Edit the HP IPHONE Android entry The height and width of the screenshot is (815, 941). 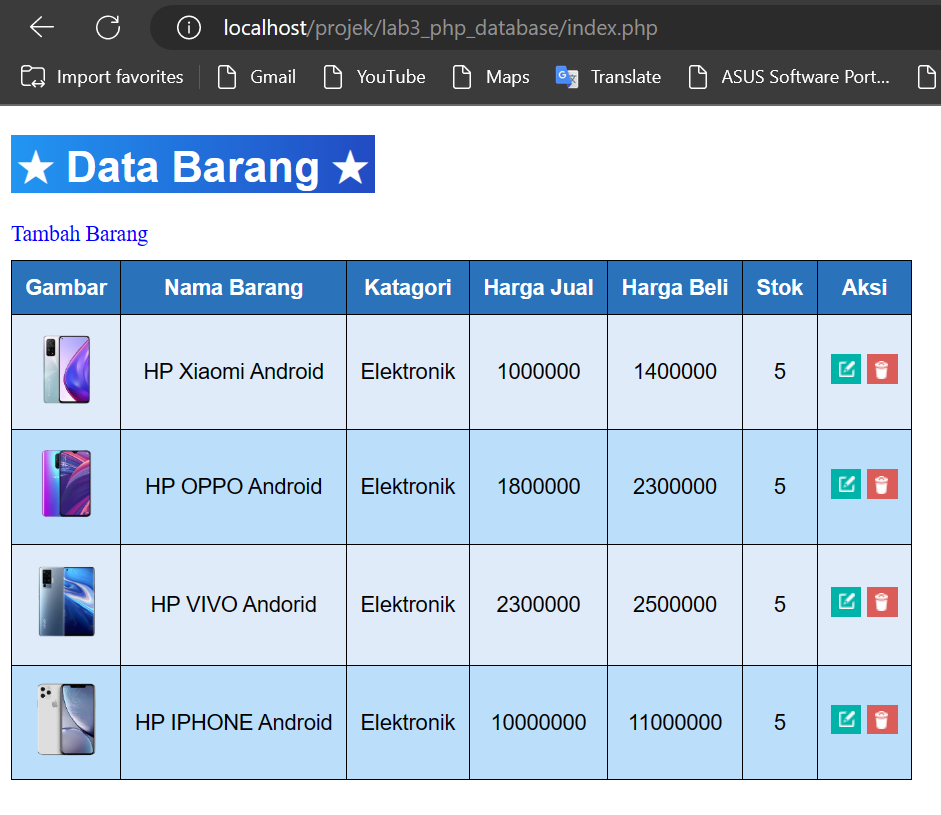(x=846, y=719)
